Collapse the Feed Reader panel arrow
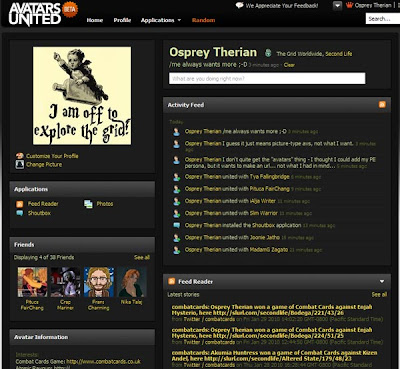Image resolution: width=400 pixels, height=369 pixels. click(x=382, y=282)
